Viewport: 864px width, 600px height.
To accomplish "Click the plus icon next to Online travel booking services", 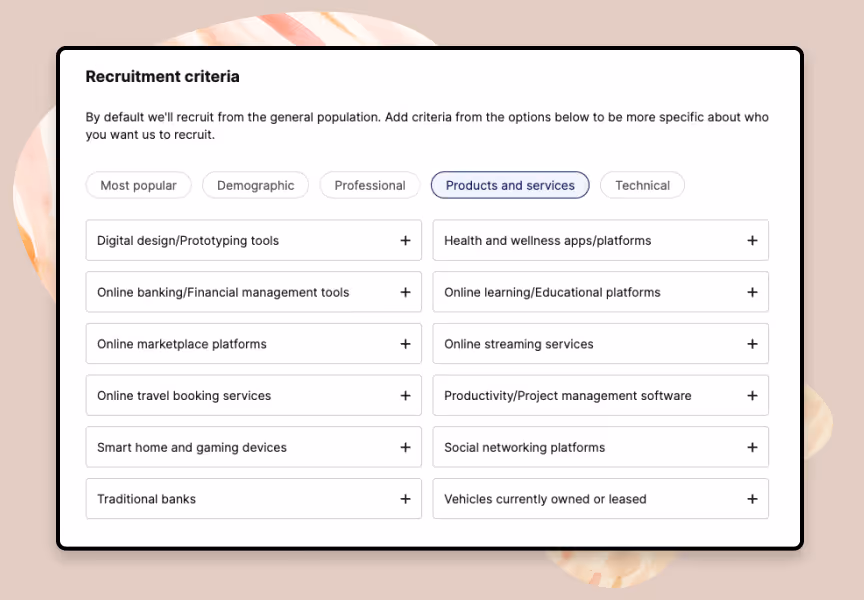I will (405, 395).
